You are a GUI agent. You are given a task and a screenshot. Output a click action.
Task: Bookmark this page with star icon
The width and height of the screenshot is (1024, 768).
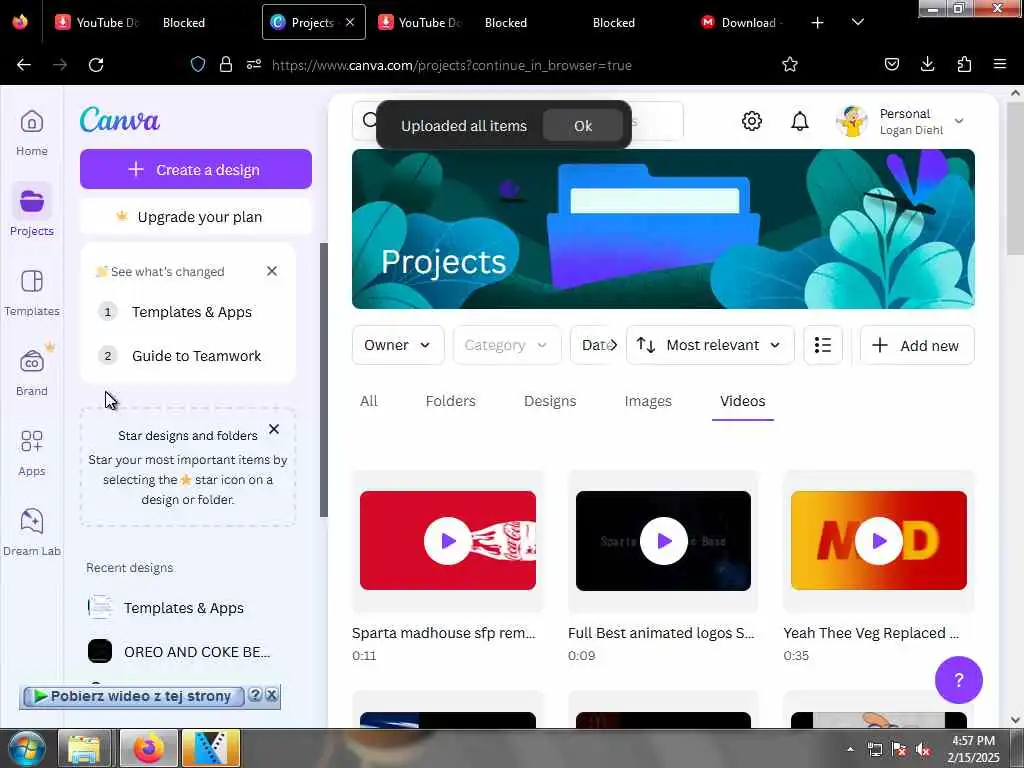point(790,65)
